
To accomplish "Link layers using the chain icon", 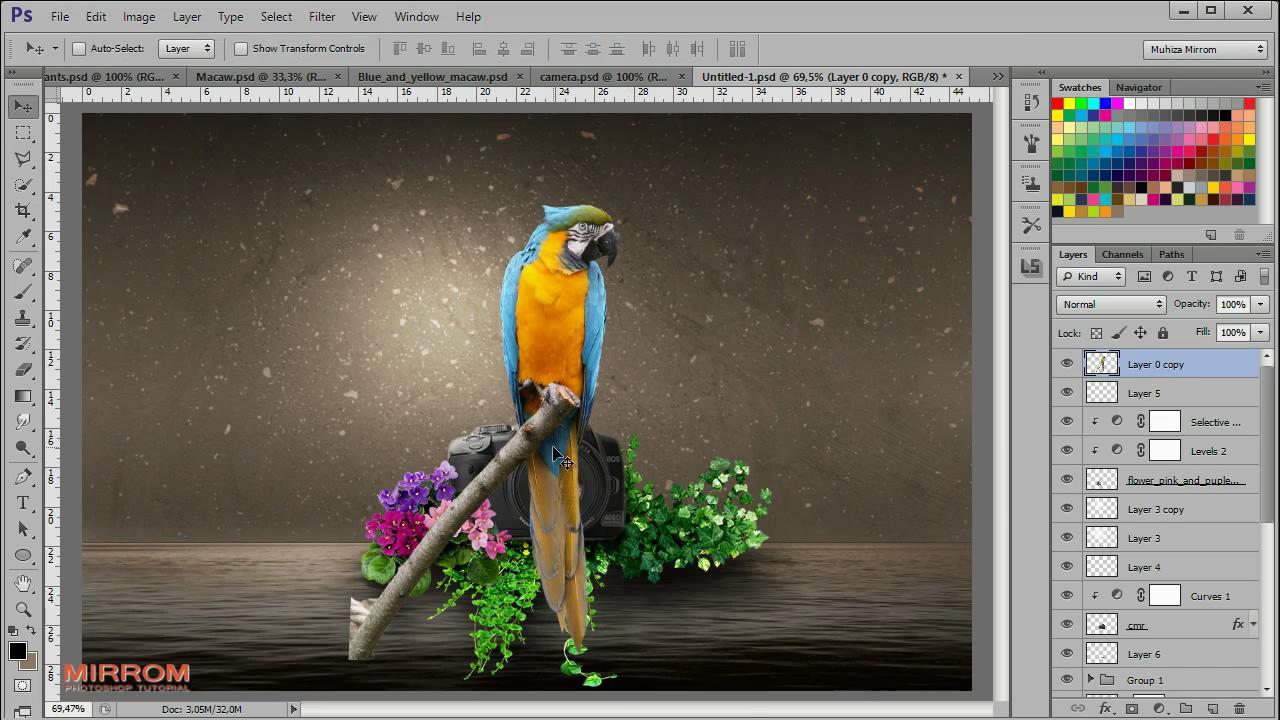I will [x=1078, y=708].
